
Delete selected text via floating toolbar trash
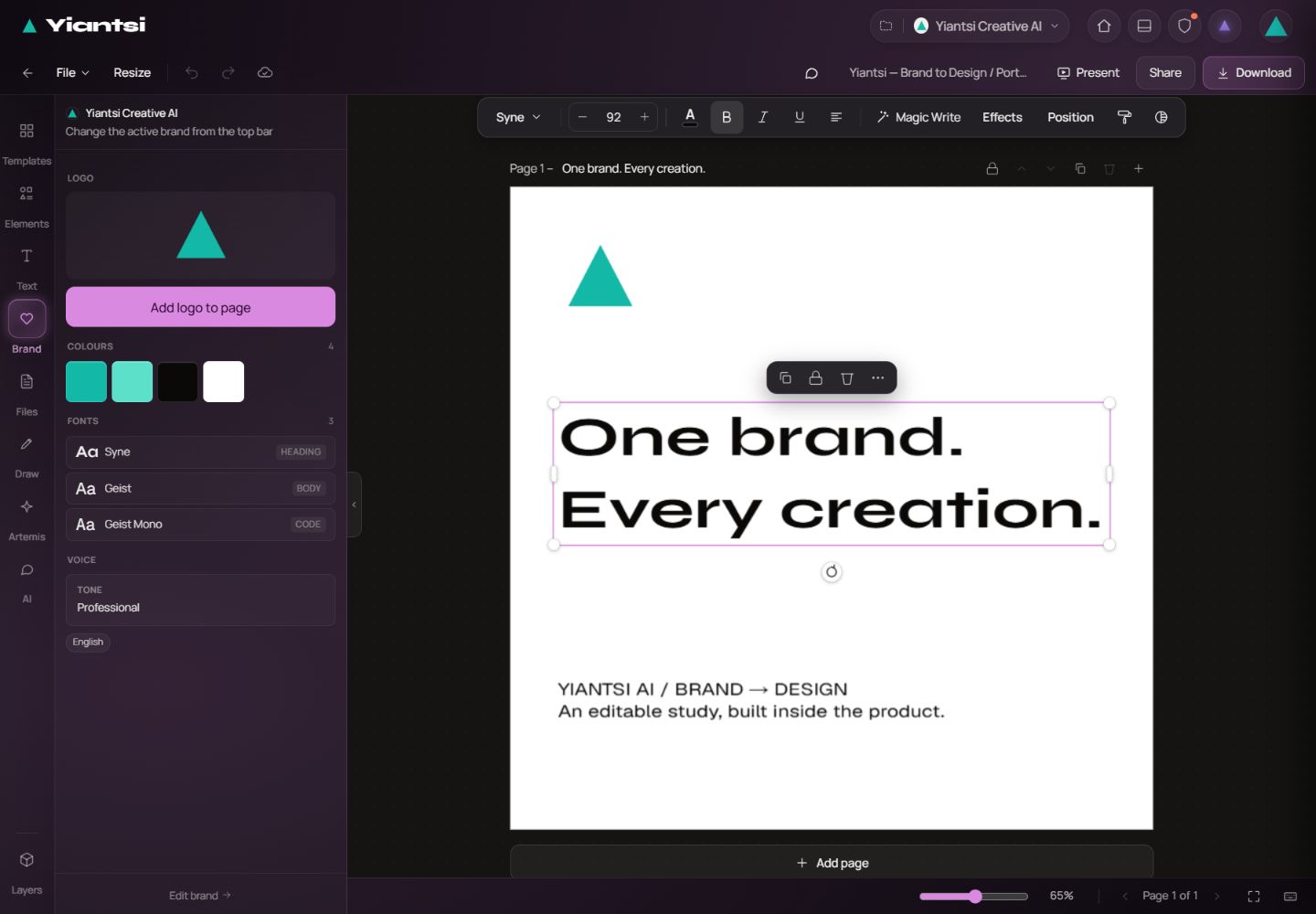(847, 377)
